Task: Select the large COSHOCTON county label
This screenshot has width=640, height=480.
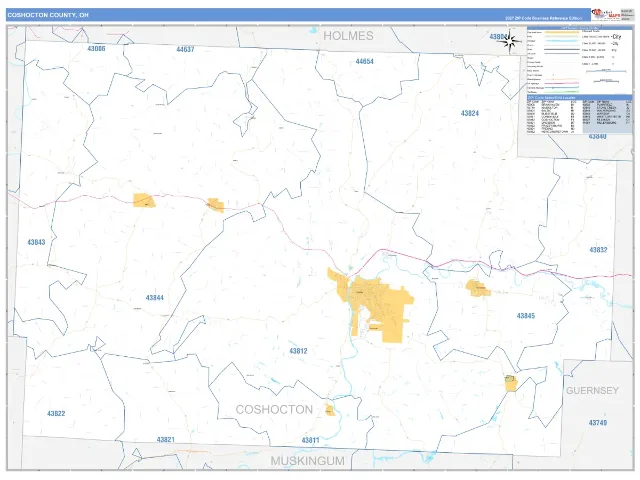Action: tap(274, 409)
